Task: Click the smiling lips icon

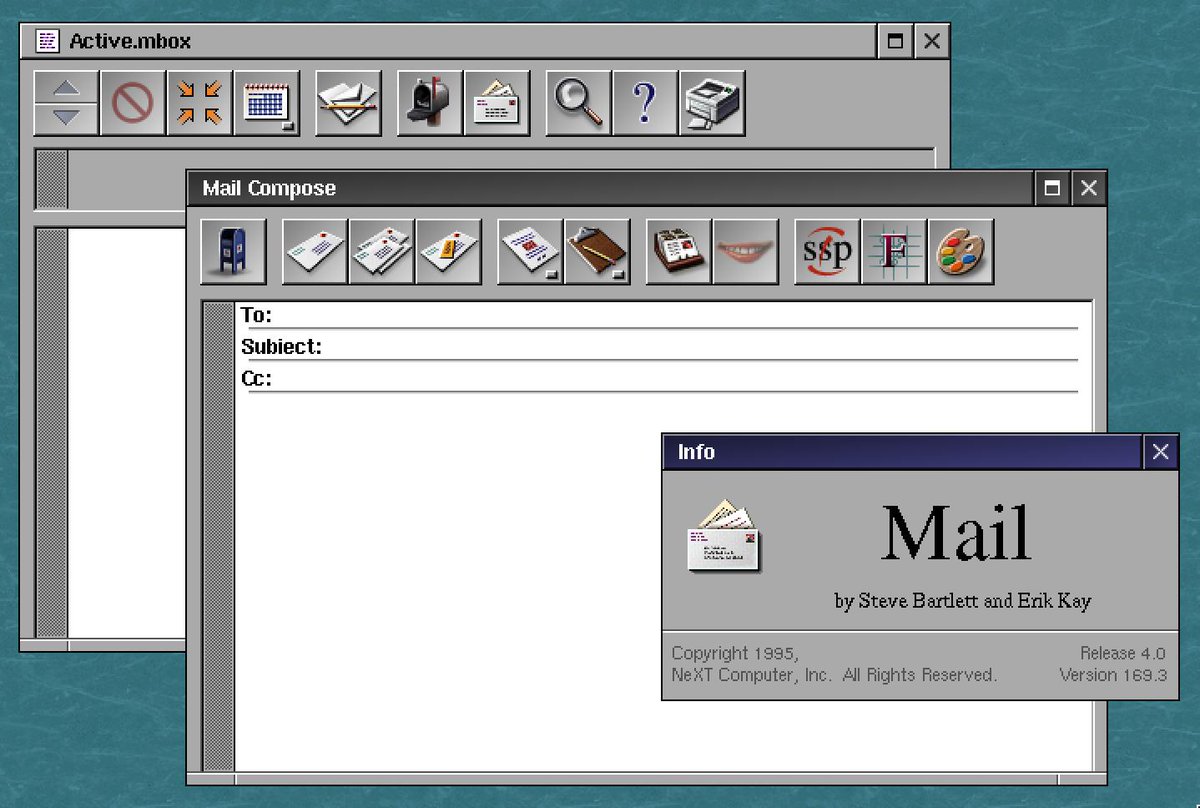Action: 746,252
